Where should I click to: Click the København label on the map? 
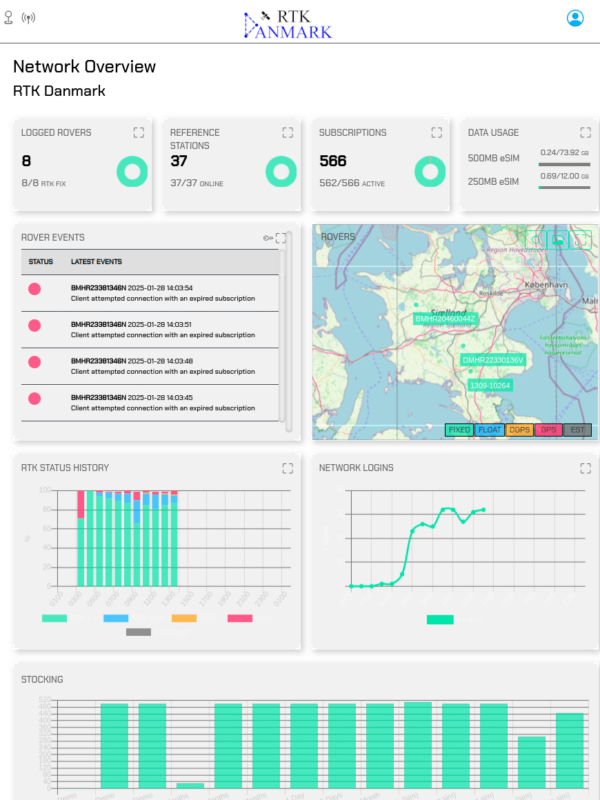pos(546,285)
